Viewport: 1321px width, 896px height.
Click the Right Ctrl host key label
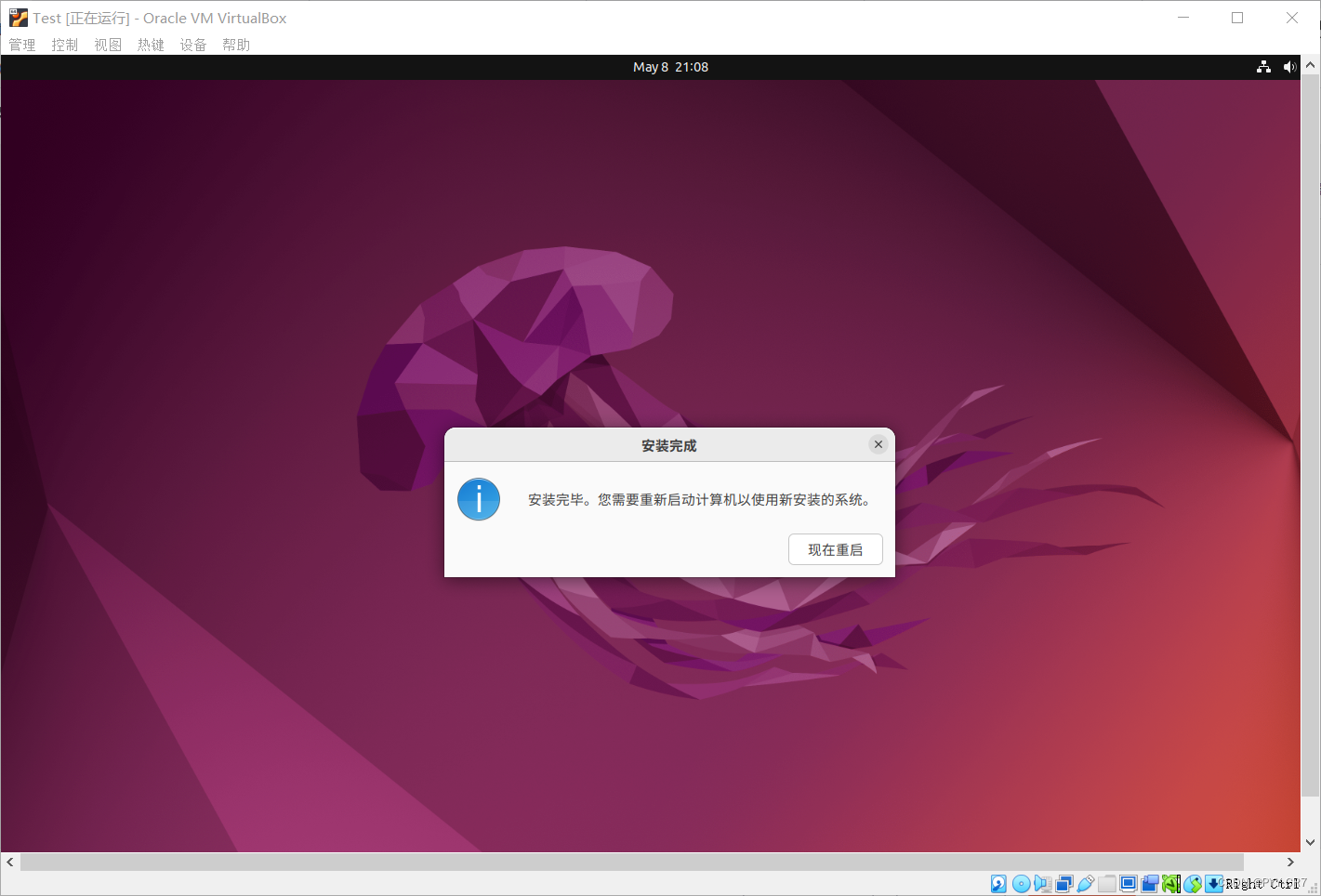pos(1262,884)
